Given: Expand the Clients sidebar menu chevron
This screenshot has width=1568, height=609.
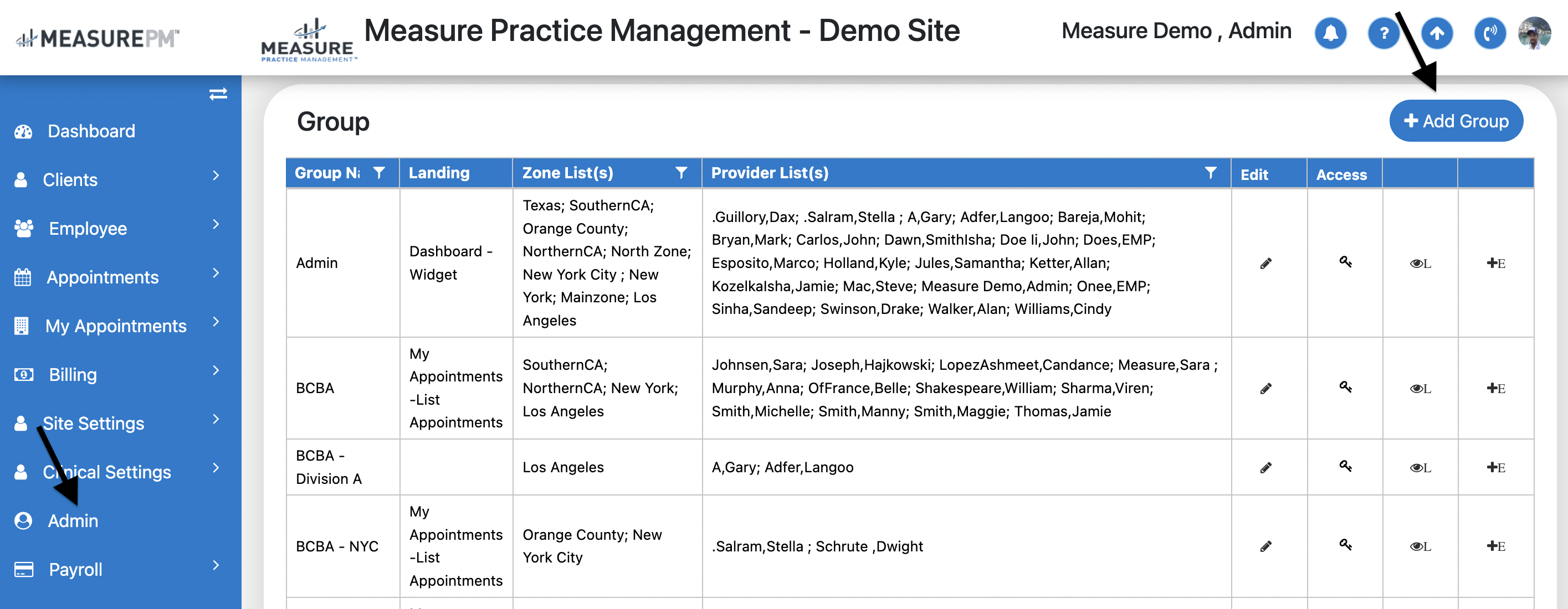Looking at the screenshot, I should point(216,176).
